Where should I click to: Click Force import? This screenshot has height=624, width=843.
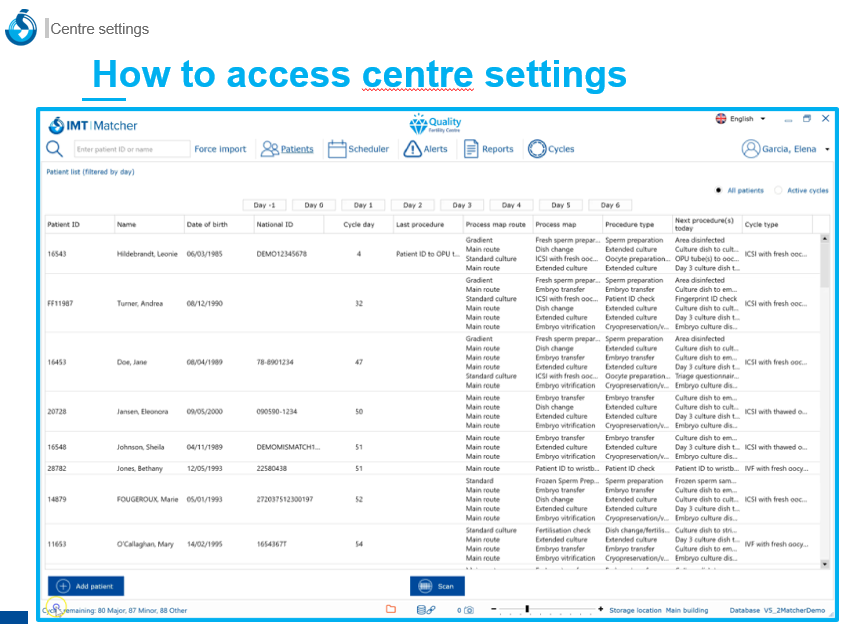click(220, 149)
